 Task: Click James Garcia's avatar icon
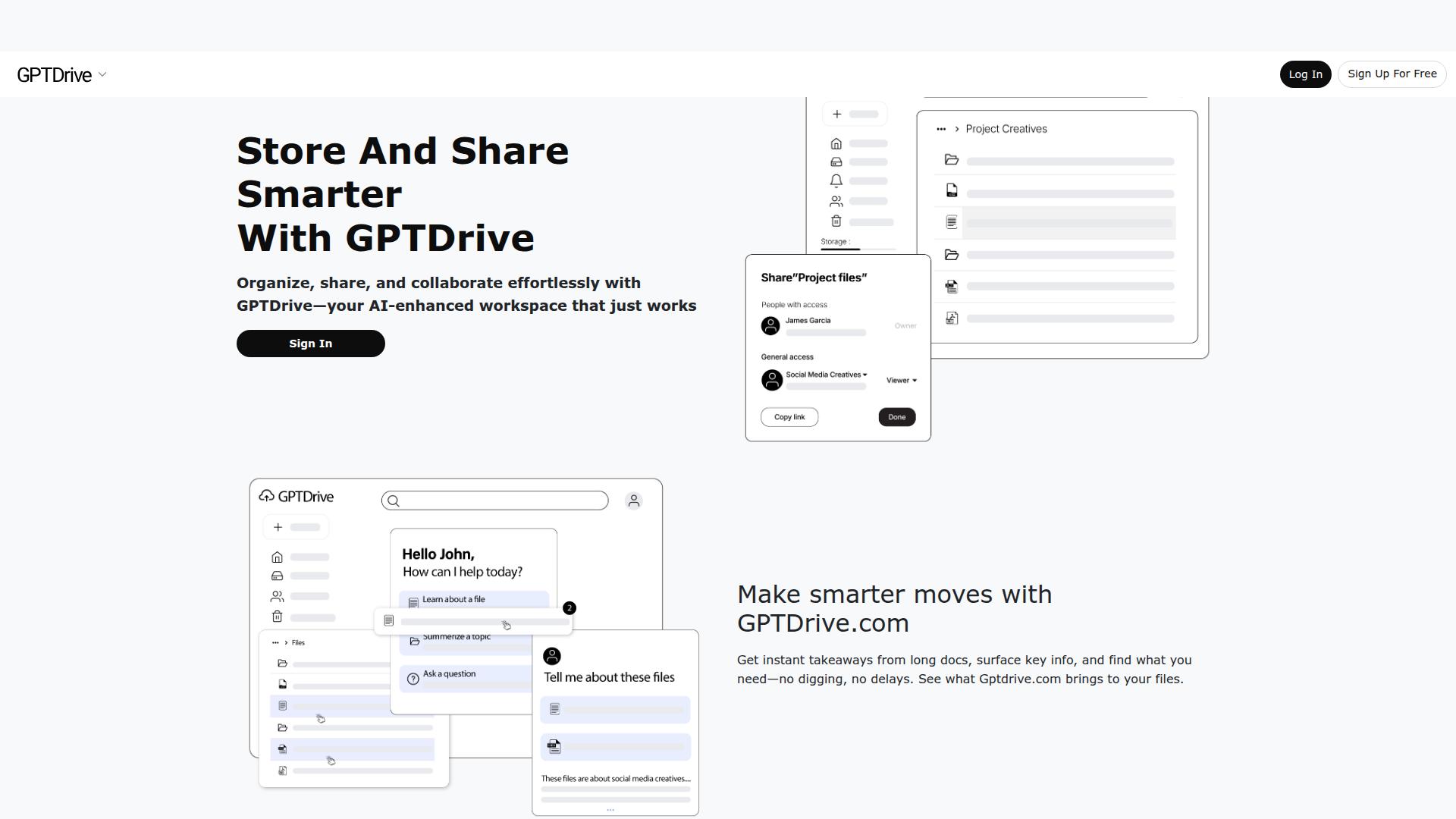tap(770, 326)
